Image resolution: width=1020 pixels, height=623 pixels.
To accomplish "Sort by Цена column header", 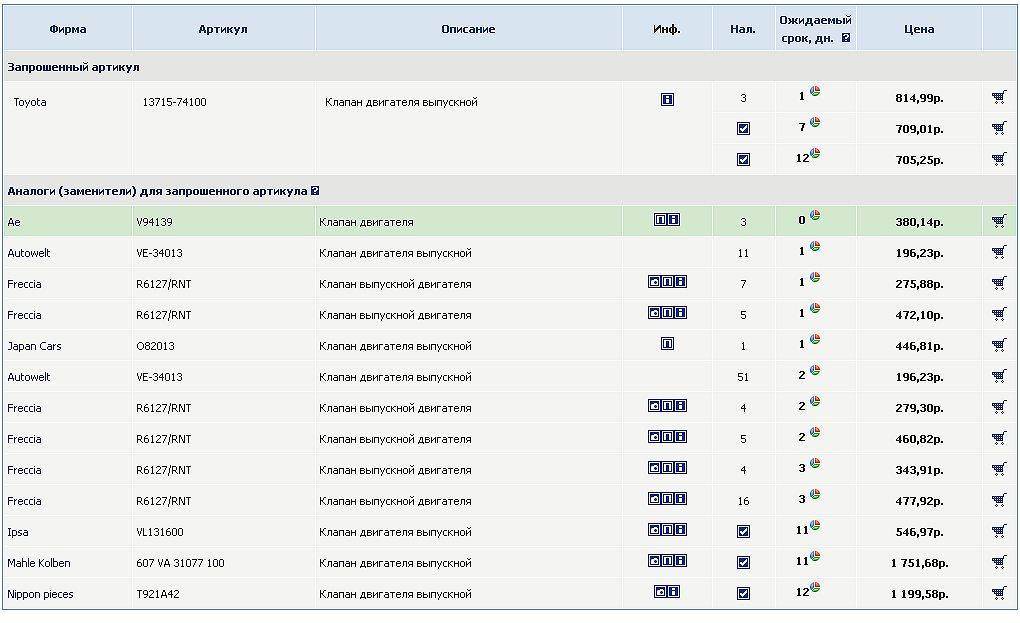I will pyautogui.click(x=918, y=29).
